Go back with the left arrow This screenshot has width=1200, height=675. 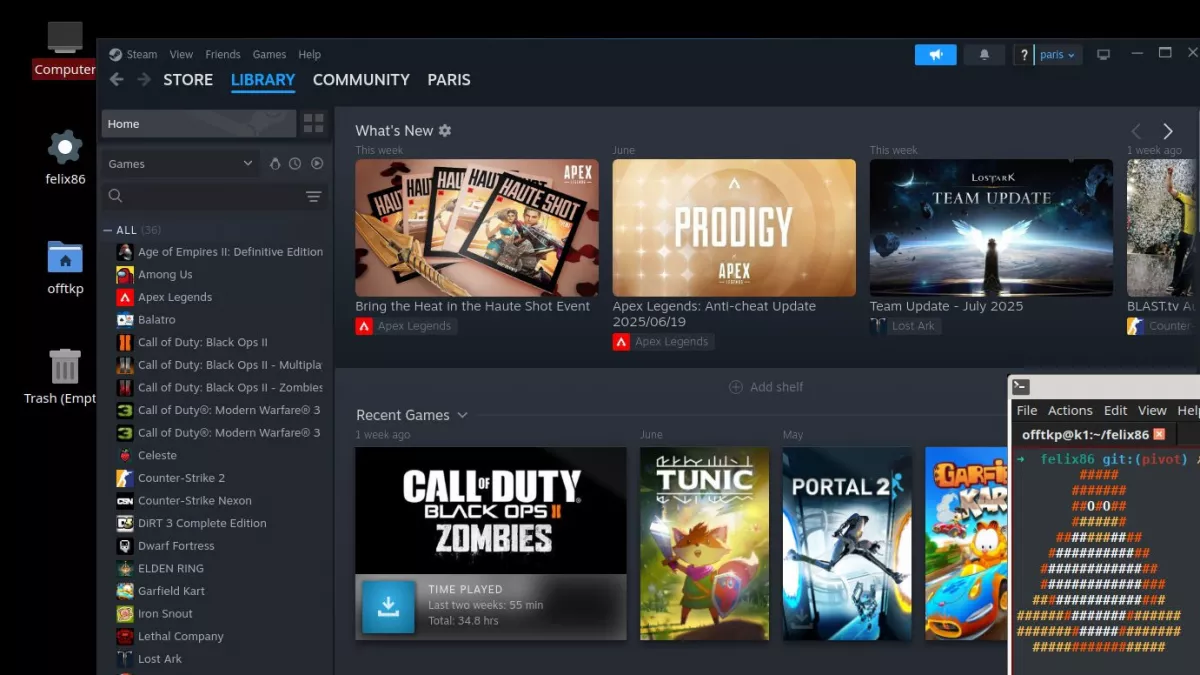(x=117, y=80)
